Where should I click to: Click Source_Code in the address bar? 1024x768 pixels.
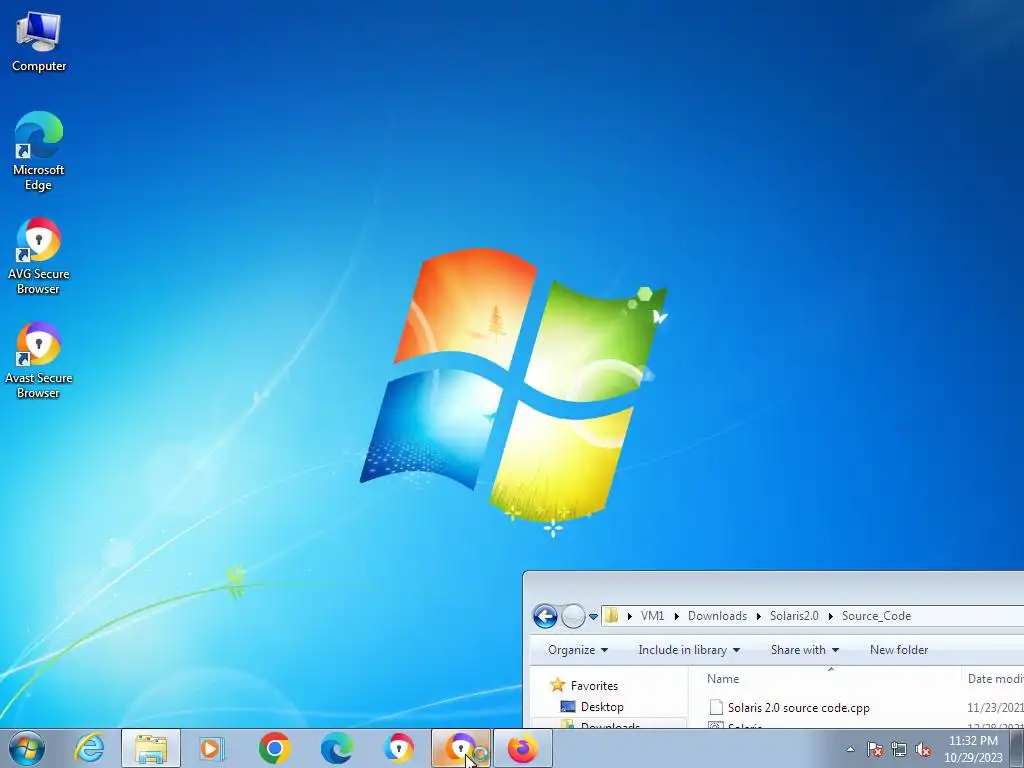pos(876,616)
